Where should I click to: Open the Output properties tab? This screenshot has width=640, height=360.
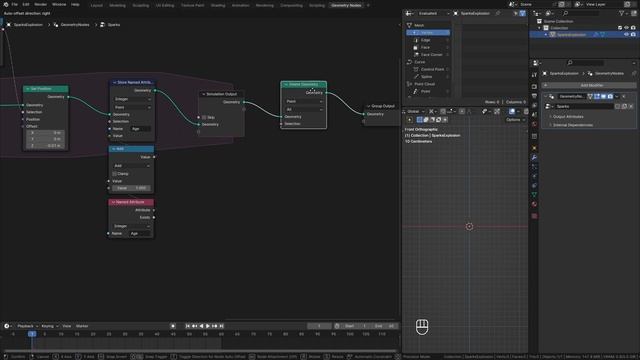click(534, 96)
